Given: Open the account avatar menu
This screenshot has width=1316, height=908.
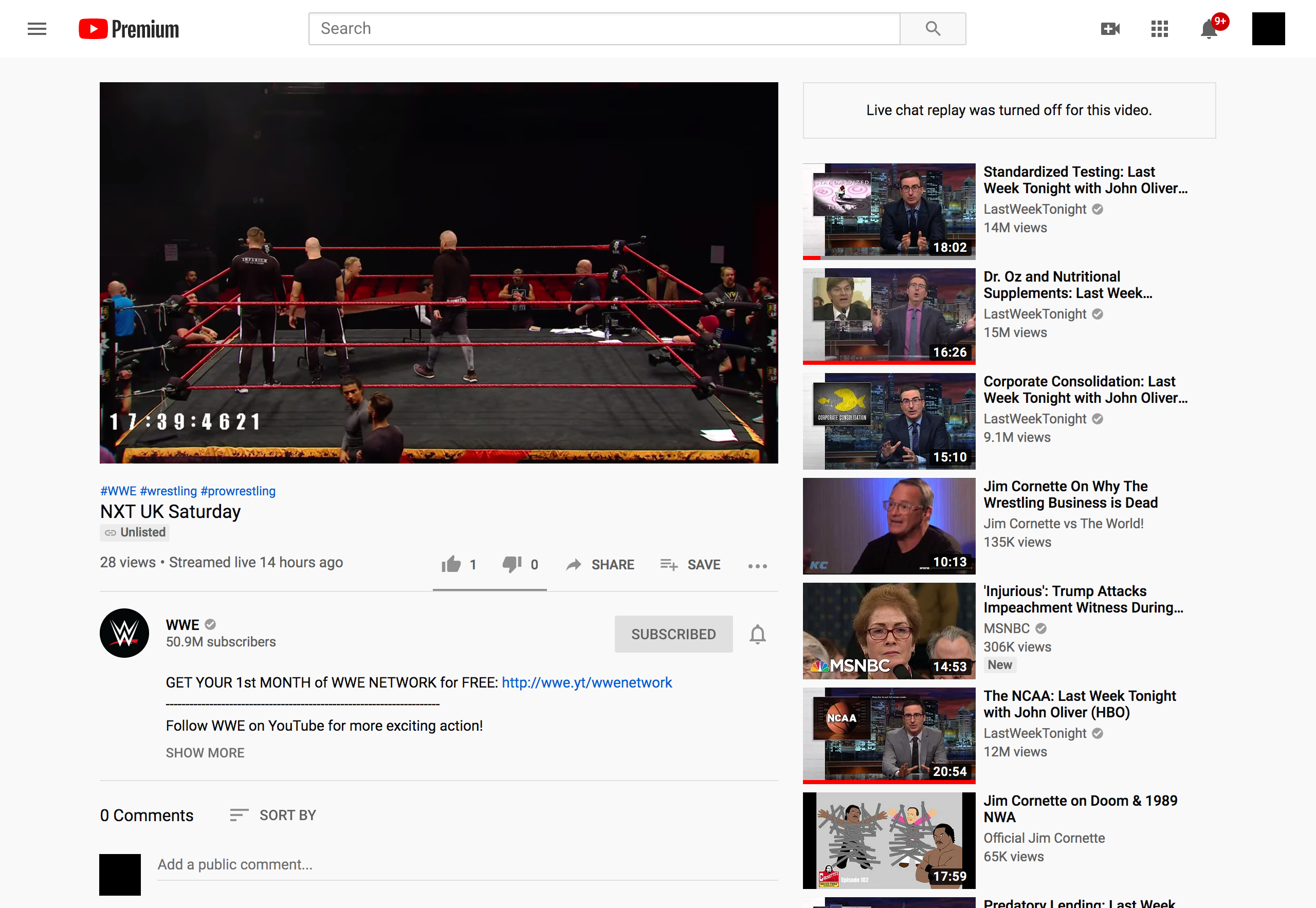Looking at the screenshot, I should 1268,28.
